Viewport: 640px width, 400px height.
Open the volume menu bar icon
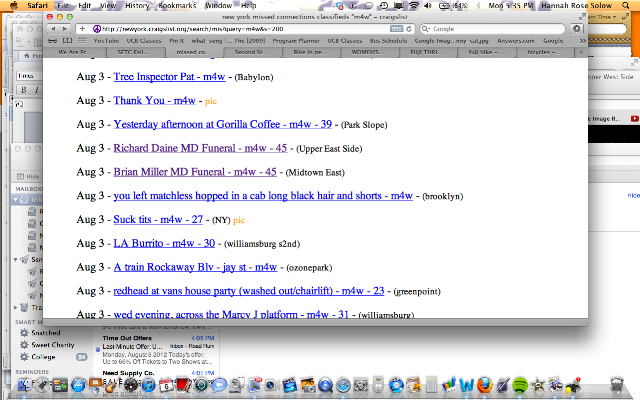[x=427, y=5]
